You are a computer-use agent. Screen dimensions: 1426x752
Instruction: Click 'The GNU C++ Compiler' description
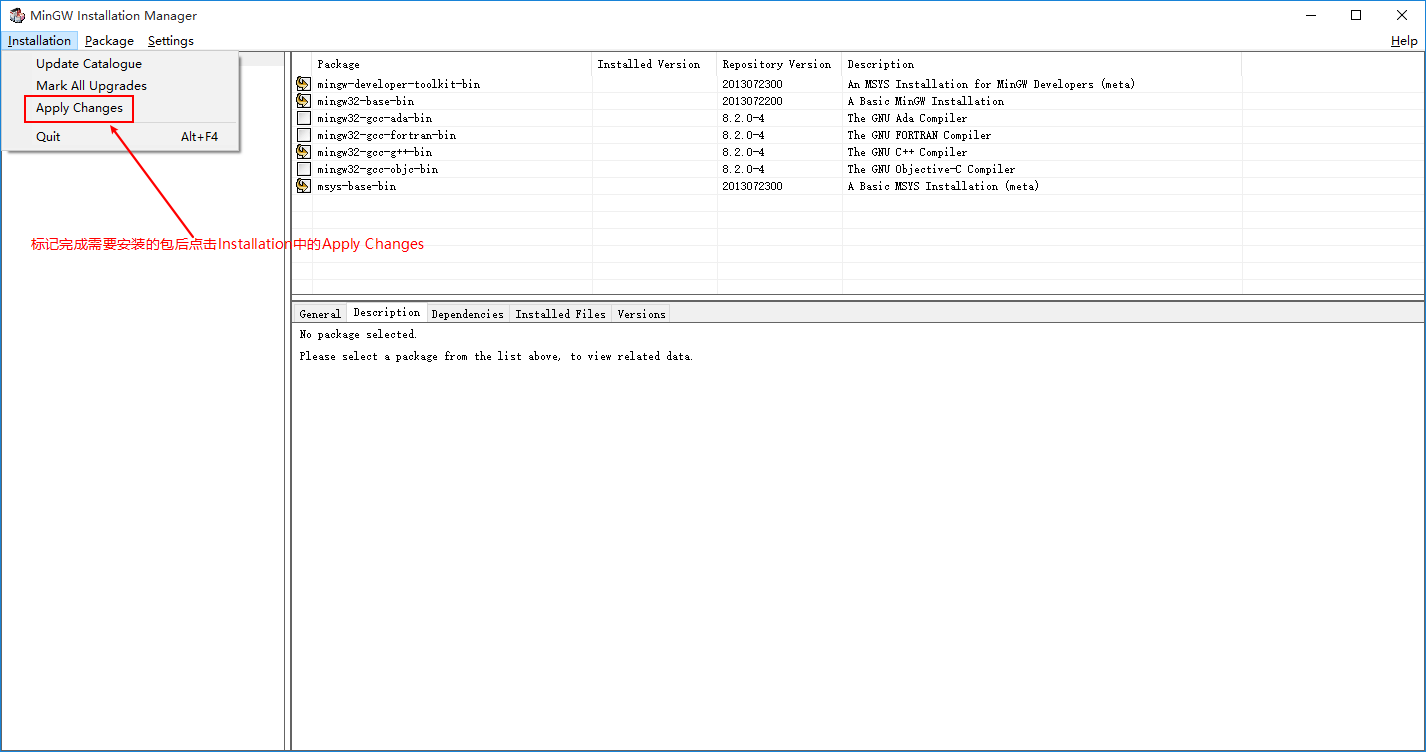click(x=907, y=152)
